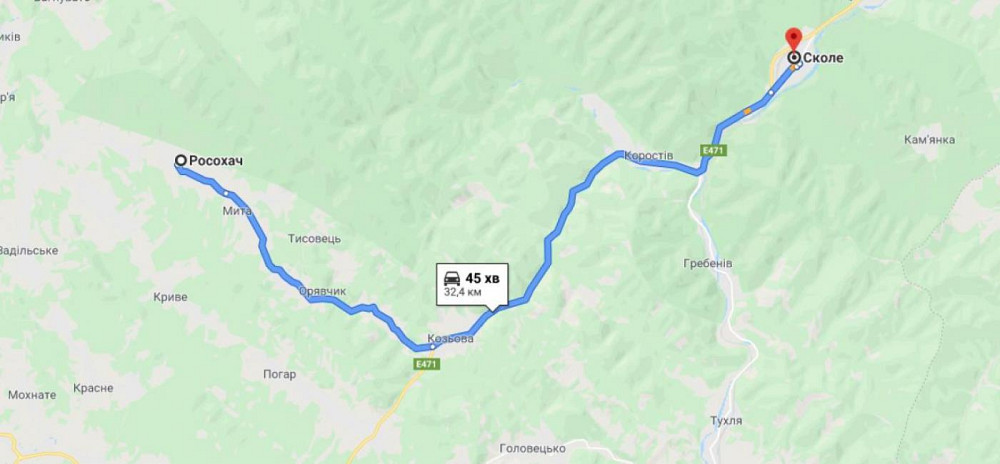Screen dimensions: 1000x464
Task: Click the white waypoint dot near Мита
Action: tap(226, 192)
